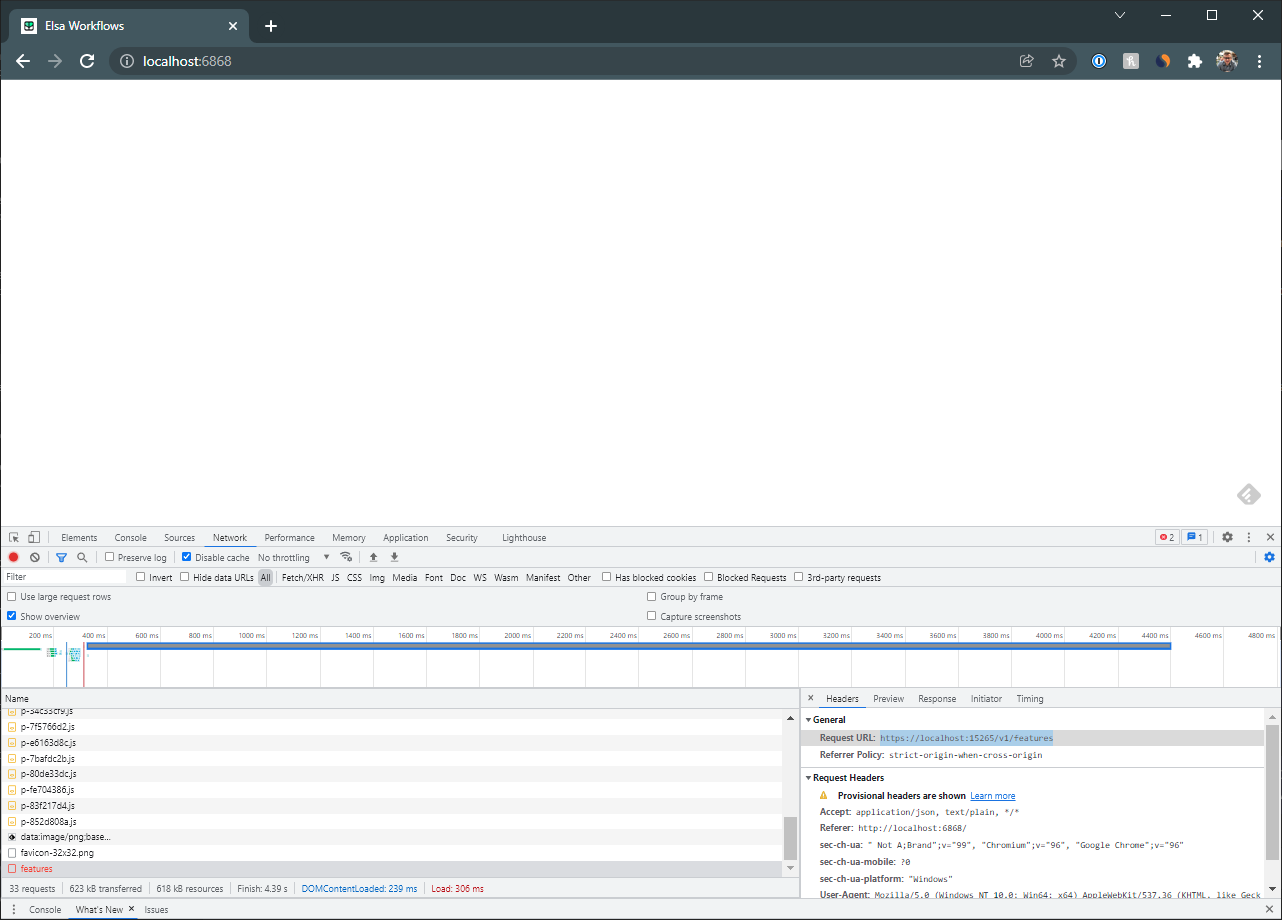Search in network requests
This screenshot has width=1282, height=920.
click(81, 557)
